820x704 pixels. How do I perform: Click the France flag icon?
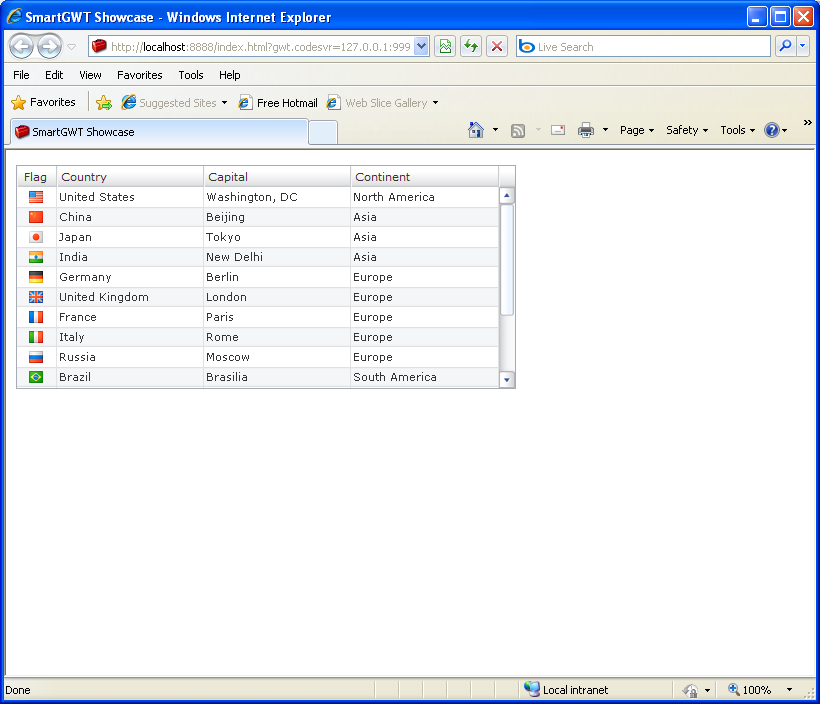click(x=36, y=317)
